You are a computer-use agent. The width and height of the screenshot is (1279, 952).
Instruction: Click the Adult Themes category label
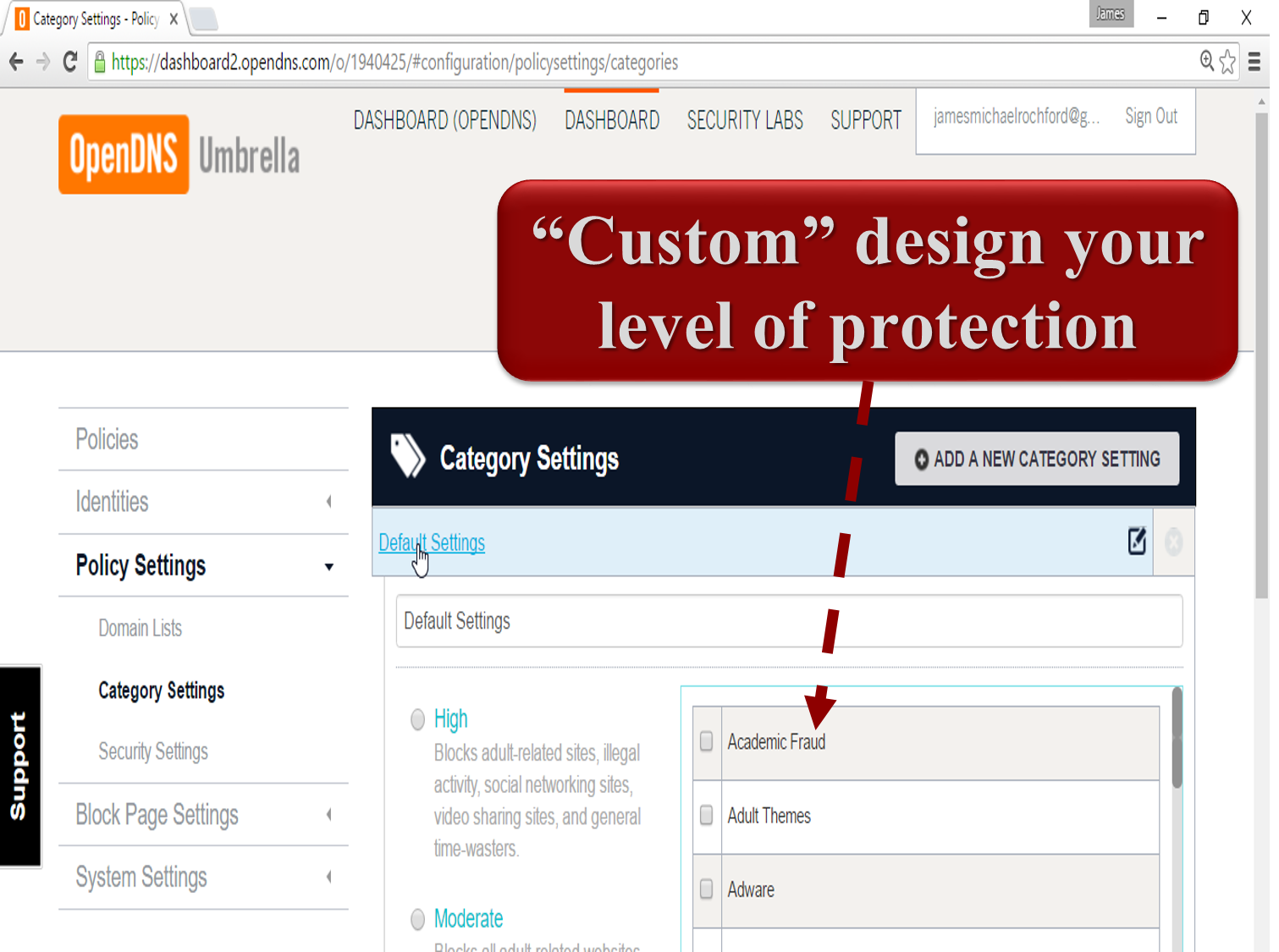769,816
